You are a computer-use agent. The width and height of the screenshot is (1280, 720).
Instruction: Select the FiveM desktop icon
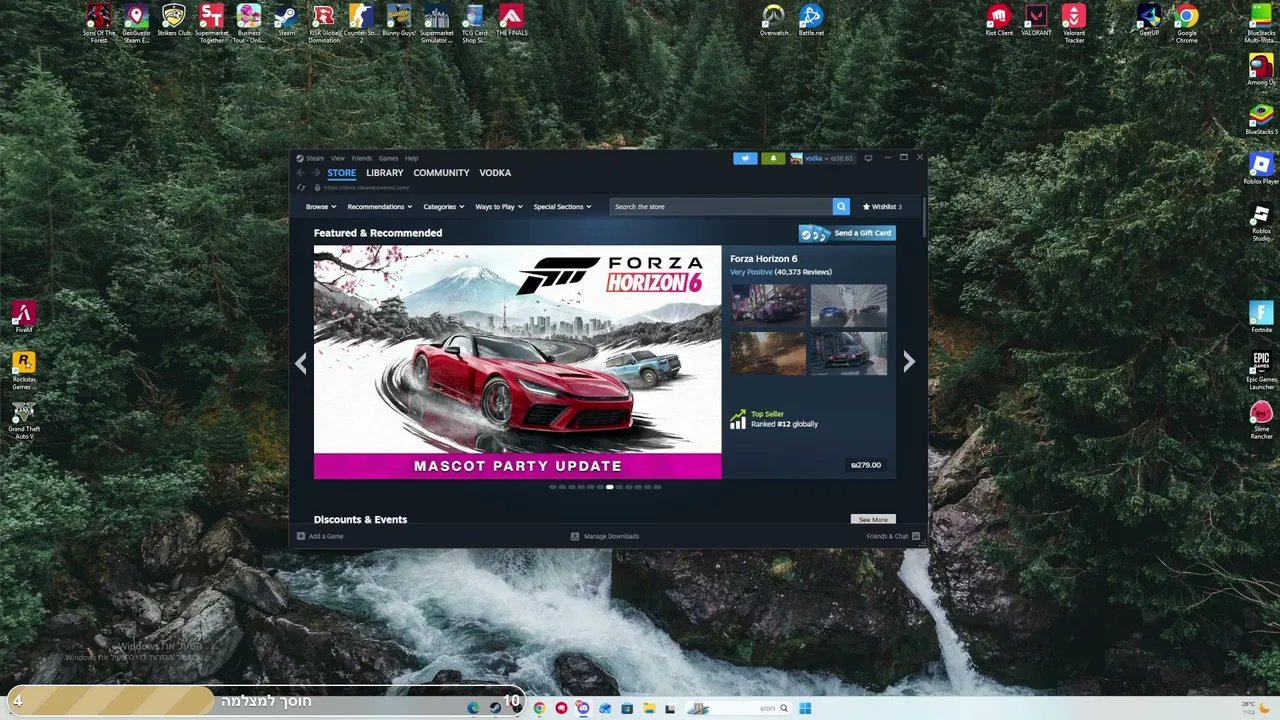point(24,318)
